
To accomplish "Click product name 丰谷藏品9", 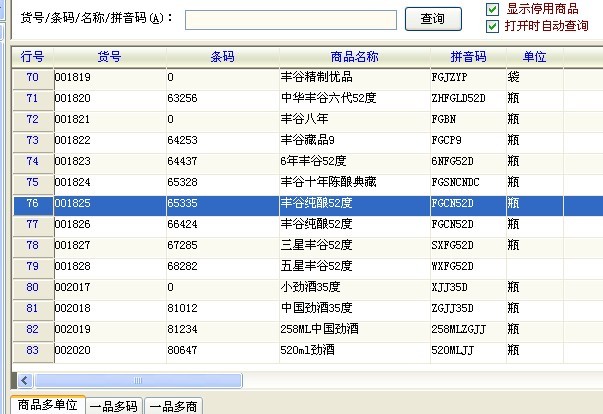I will [307, 140].
